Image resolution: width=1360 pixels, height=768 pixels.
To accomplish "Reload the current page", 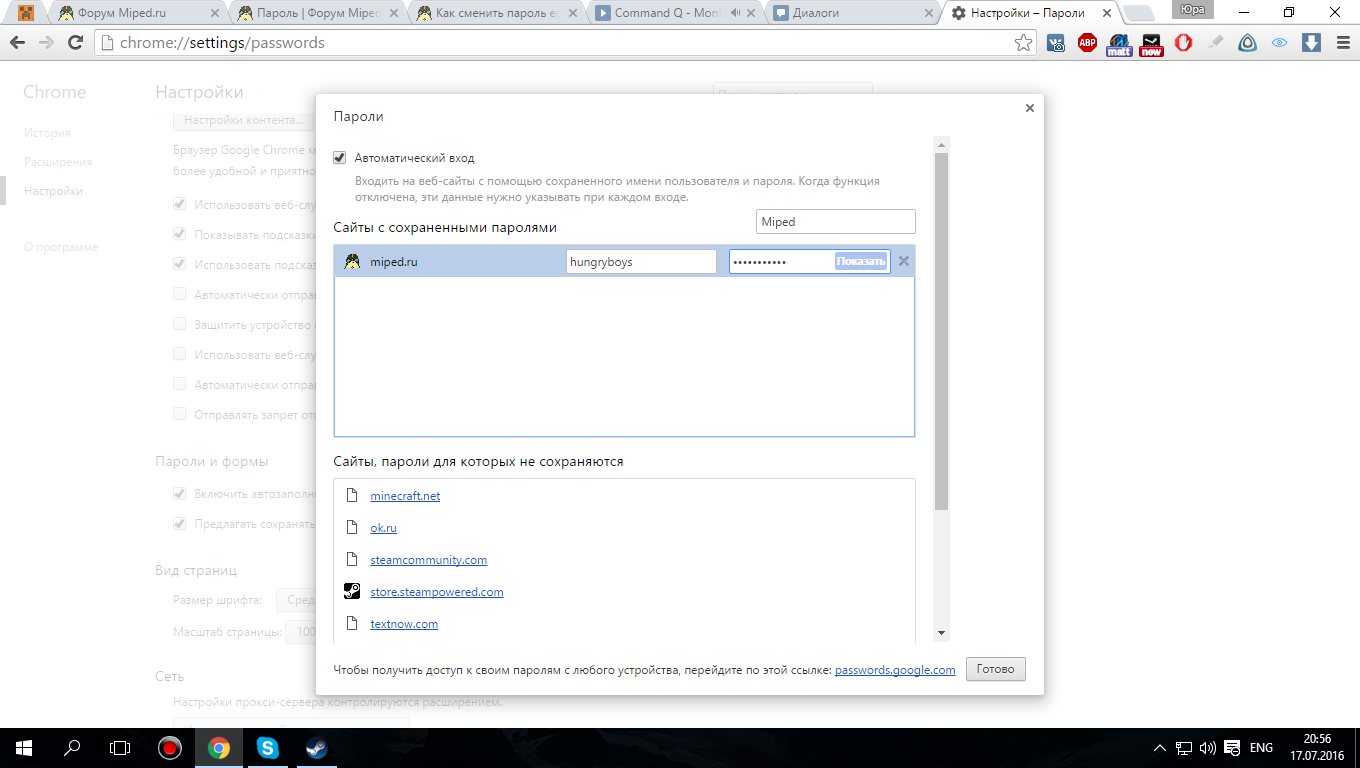I will pos(75,43).
